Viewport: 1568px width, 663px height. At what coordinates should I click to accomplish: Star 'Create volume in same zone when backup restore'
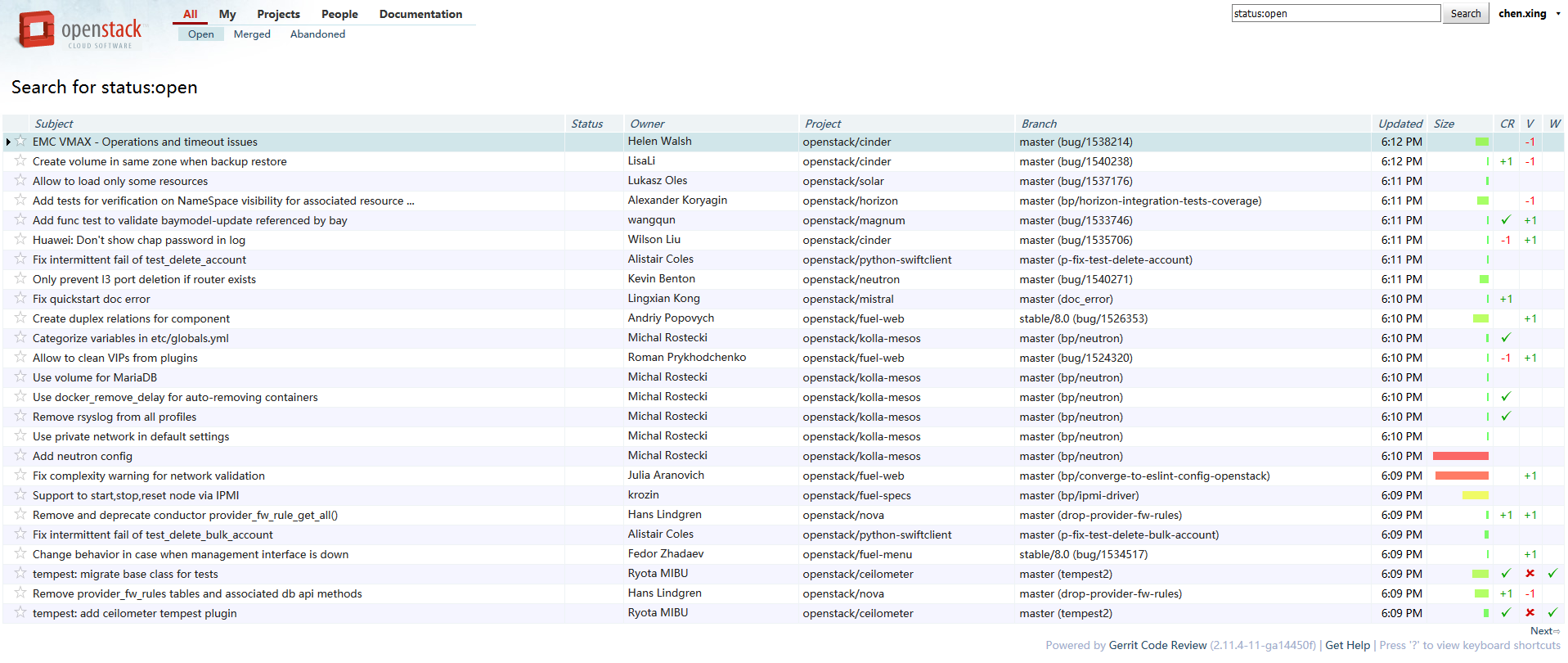pyautogui.click(x=20, y=160)
